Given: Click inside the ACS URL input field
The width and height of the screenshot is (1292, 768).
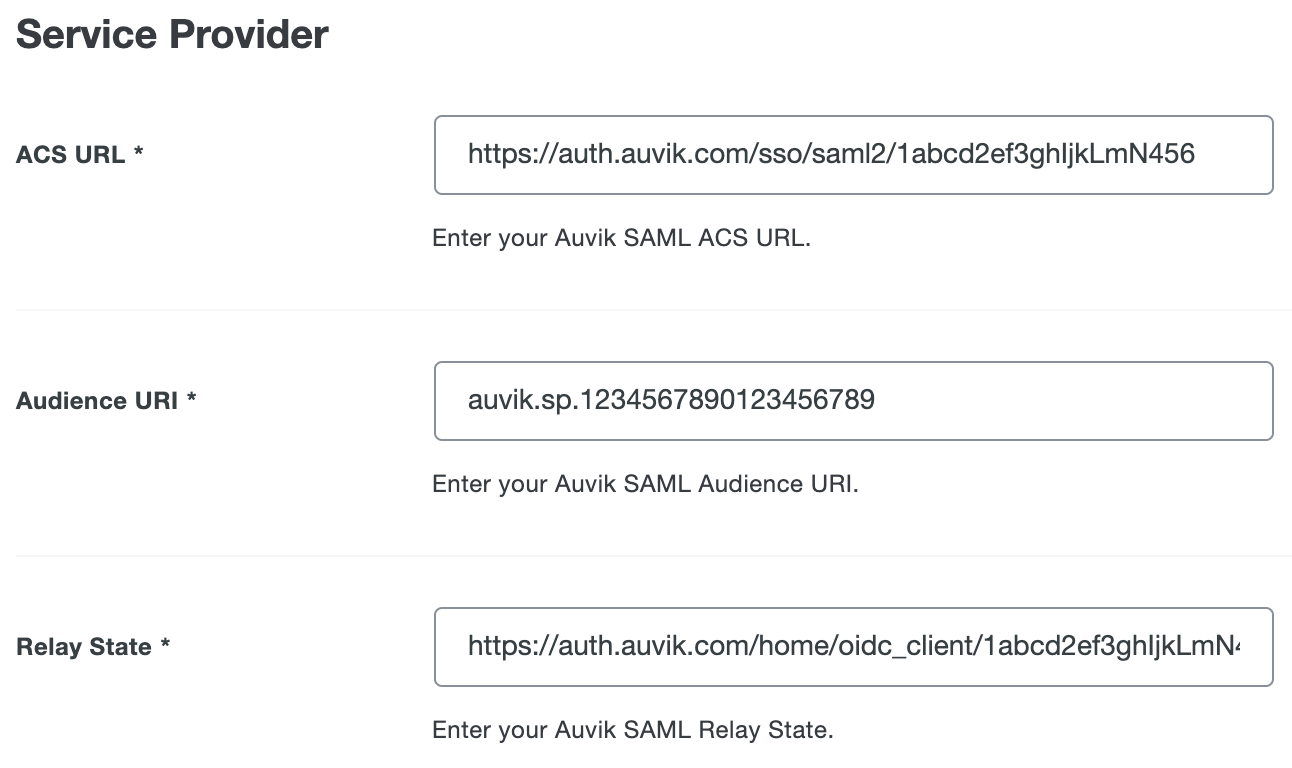Looking at the screenshot, I should (x=854, y=154).
